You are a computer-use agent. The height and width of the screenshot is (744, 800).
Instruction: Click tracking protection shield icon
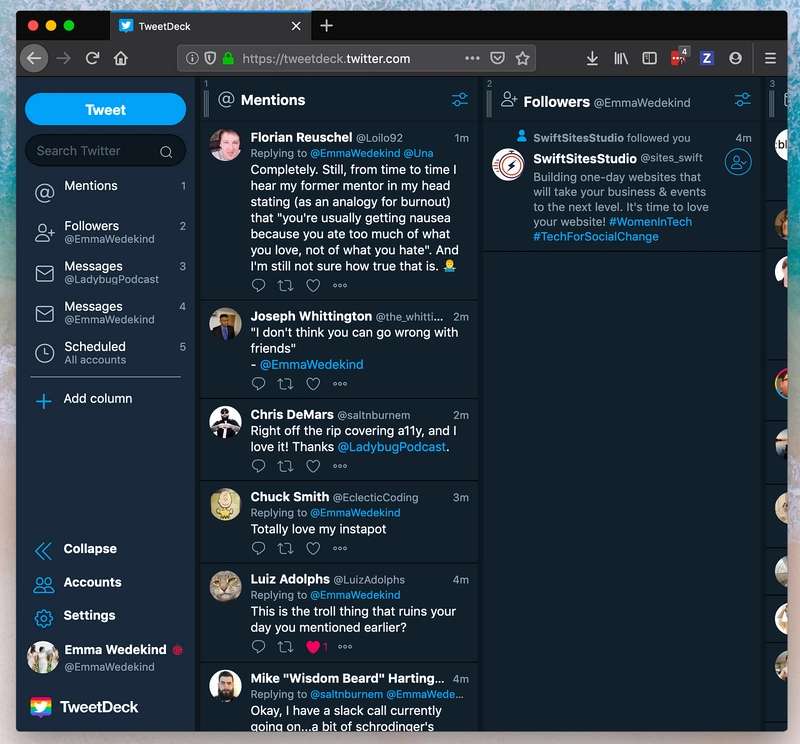(x=210, y=58)
